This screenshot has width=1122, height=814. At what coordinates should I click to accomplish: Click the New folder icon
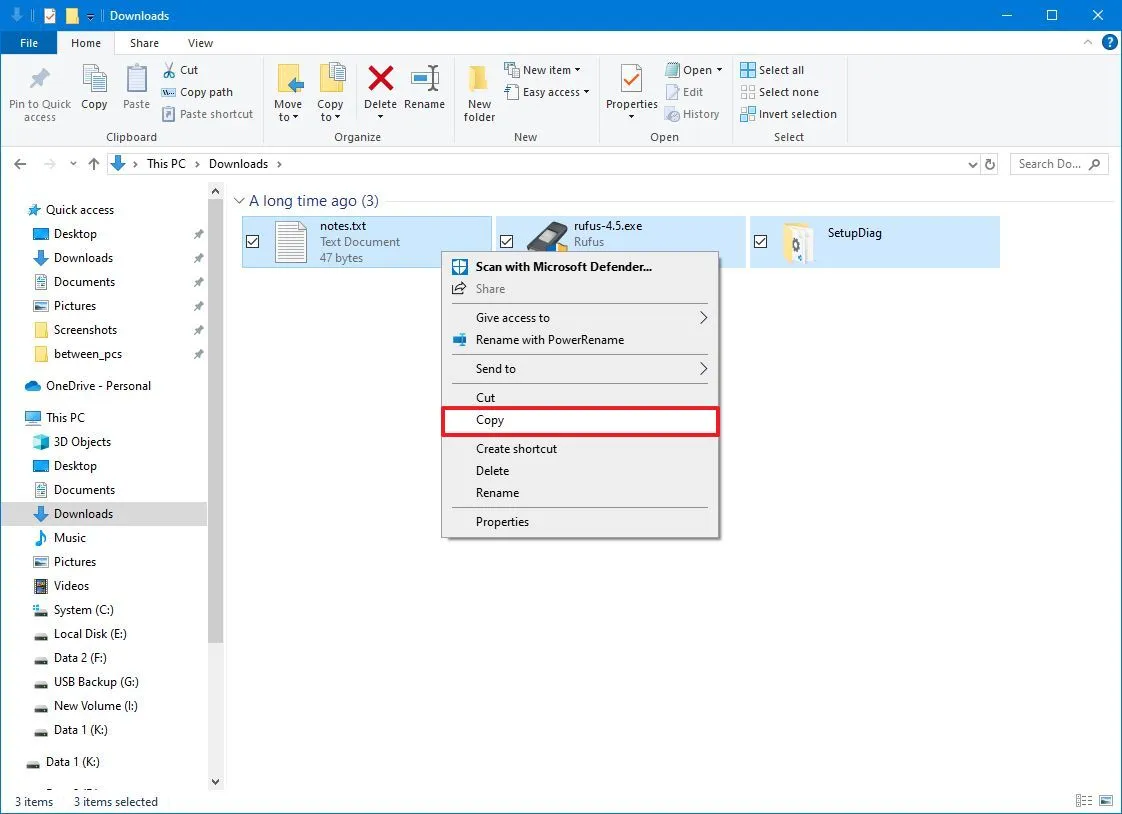pyautogui.click(x=478, y=90)
